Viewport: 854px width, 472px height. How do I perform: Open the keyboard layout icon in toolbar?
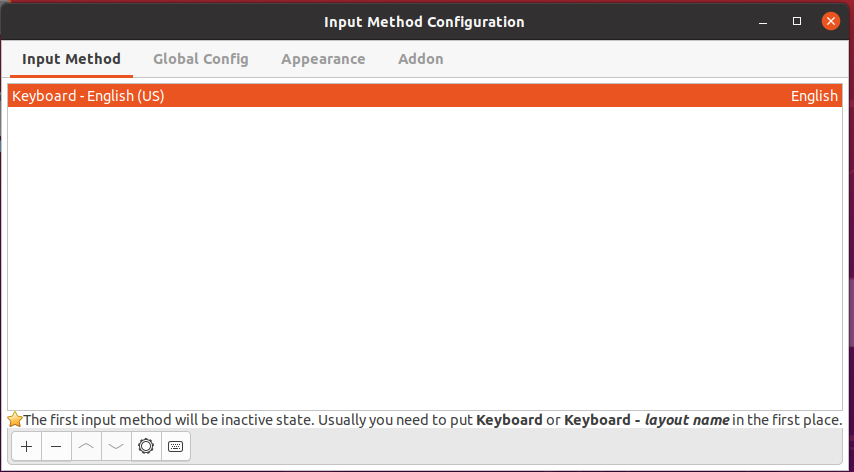pos(175,446)
